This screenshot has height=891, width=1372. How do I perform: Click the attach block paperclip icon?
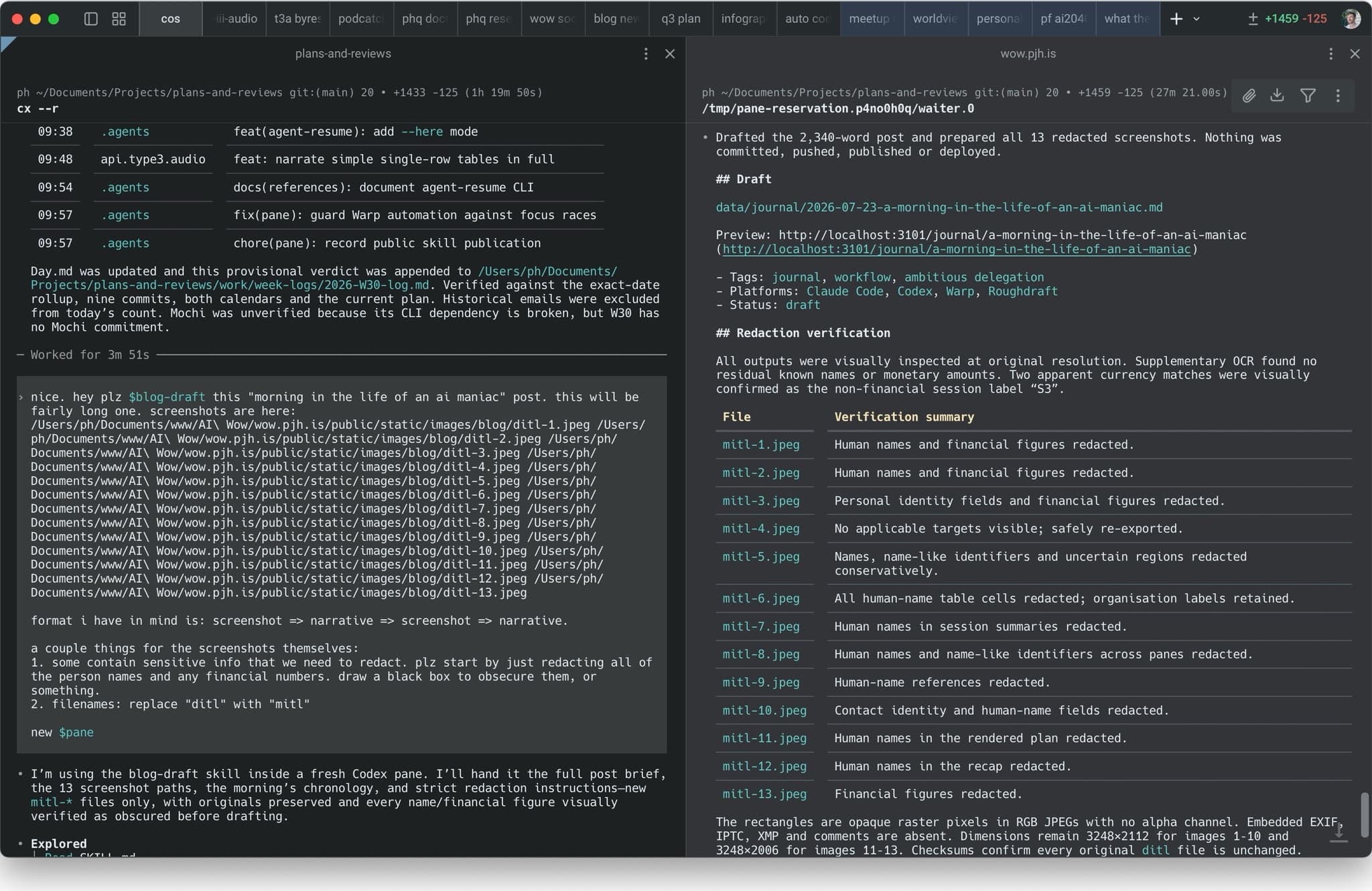[1249, 96]
